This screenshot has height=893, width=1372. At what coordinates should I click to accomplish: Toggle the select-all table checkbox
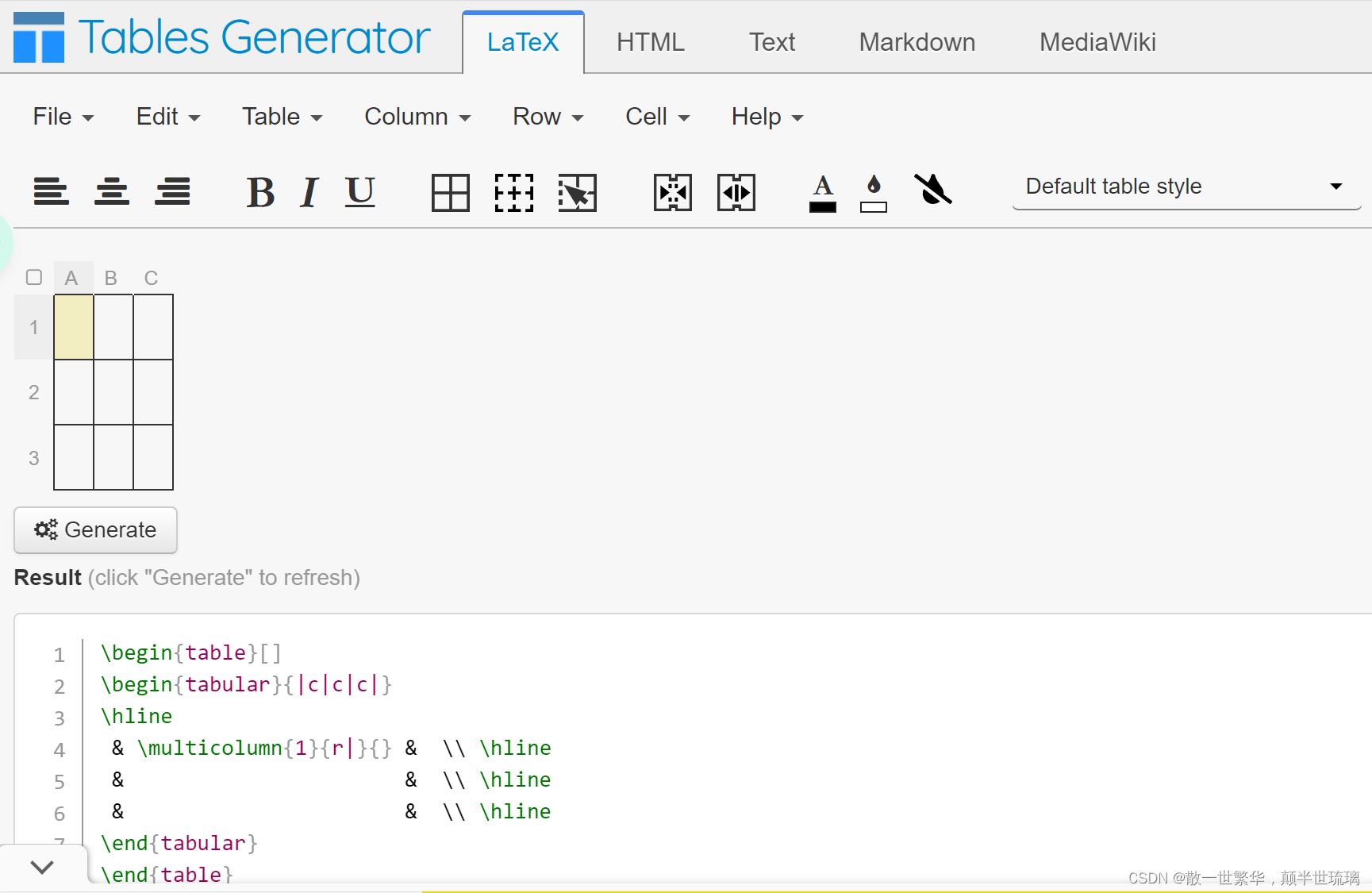(34, 277)
